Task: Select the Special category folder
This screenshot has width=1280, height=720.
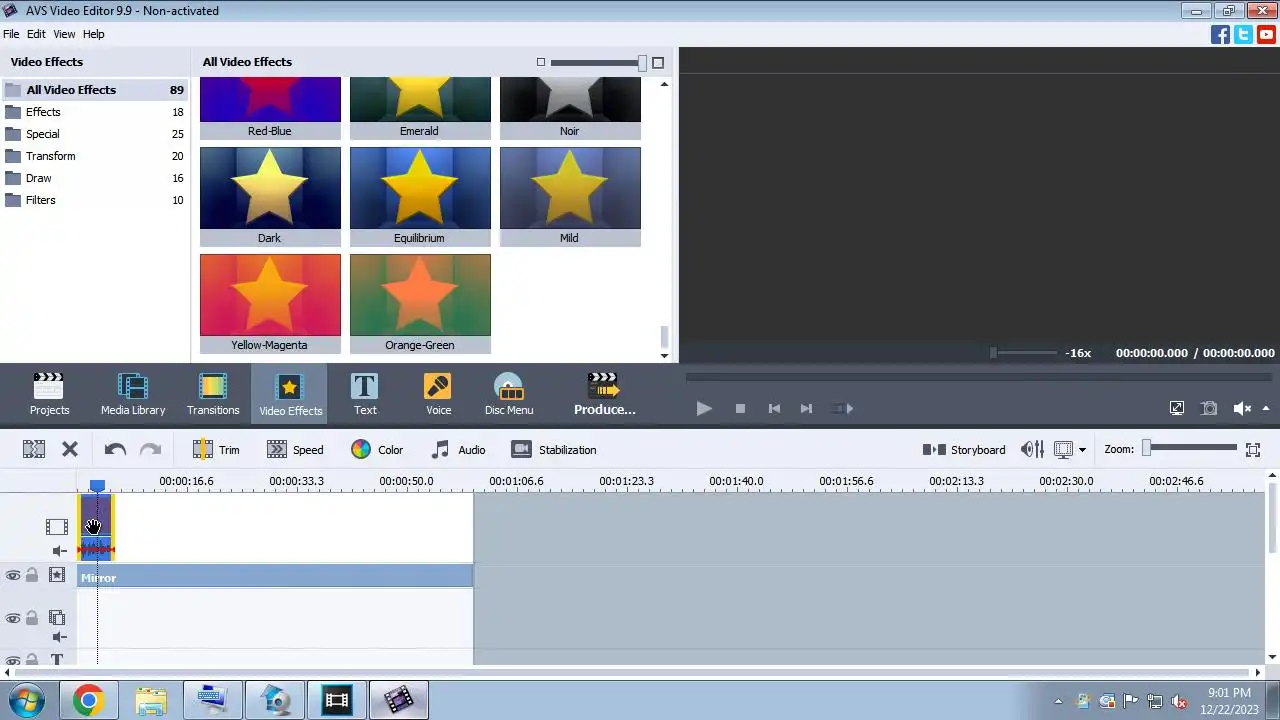Action: 94,134
